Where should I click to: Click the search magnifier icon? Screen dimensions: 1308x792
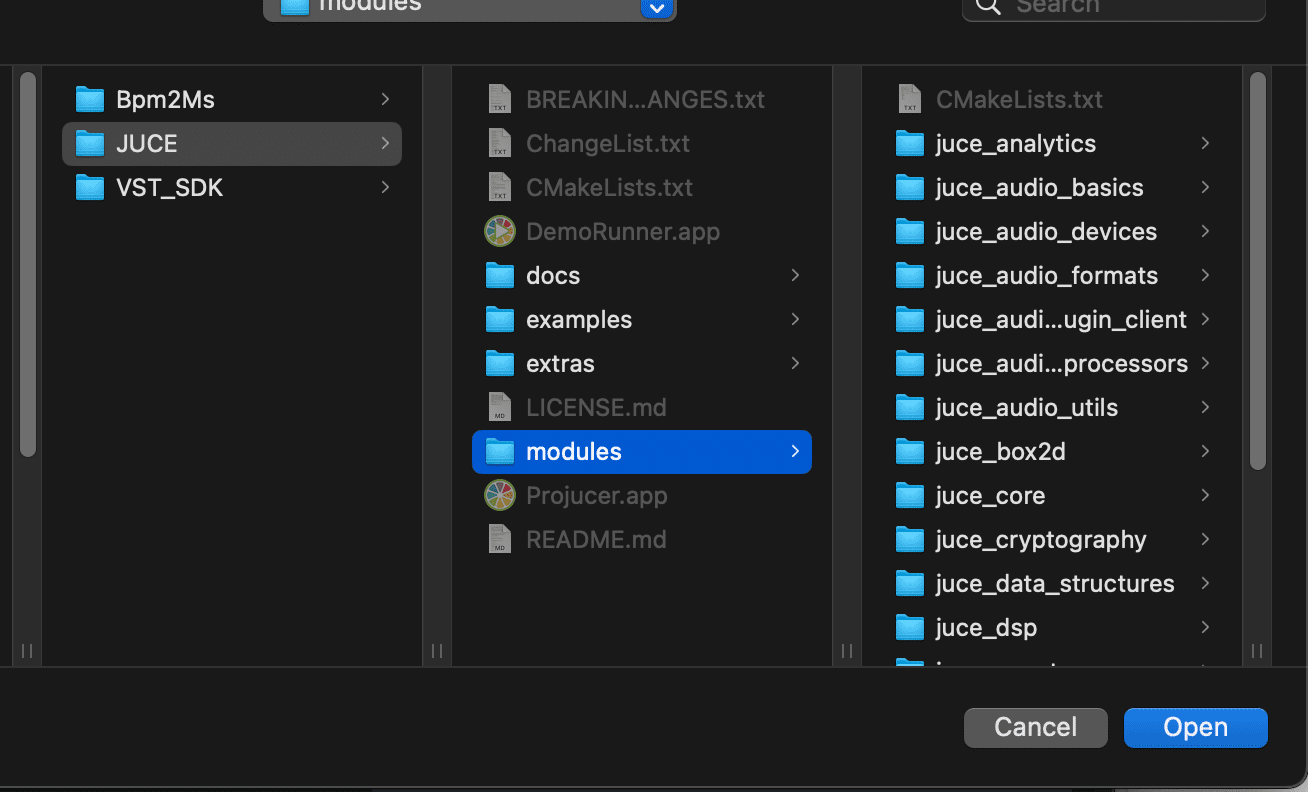point(988,6)
